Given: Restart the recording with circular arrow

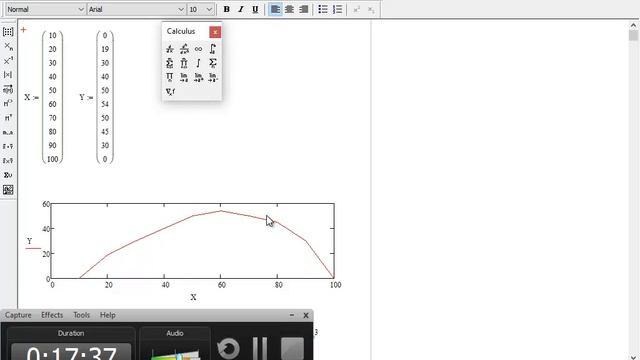Looking at the screenshot, I should coord(228,349).
